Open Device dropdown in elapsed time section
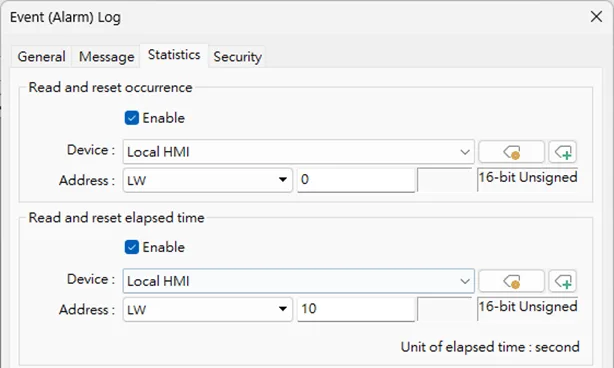The width and height of the screenshot is (614, 368). tap(298, 281)
